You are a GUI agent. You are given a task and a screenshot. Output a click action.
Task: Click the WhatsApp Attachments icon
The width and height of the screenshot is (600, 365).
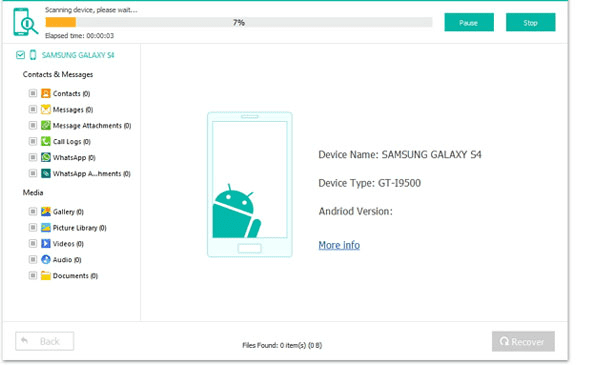[46, 173]
